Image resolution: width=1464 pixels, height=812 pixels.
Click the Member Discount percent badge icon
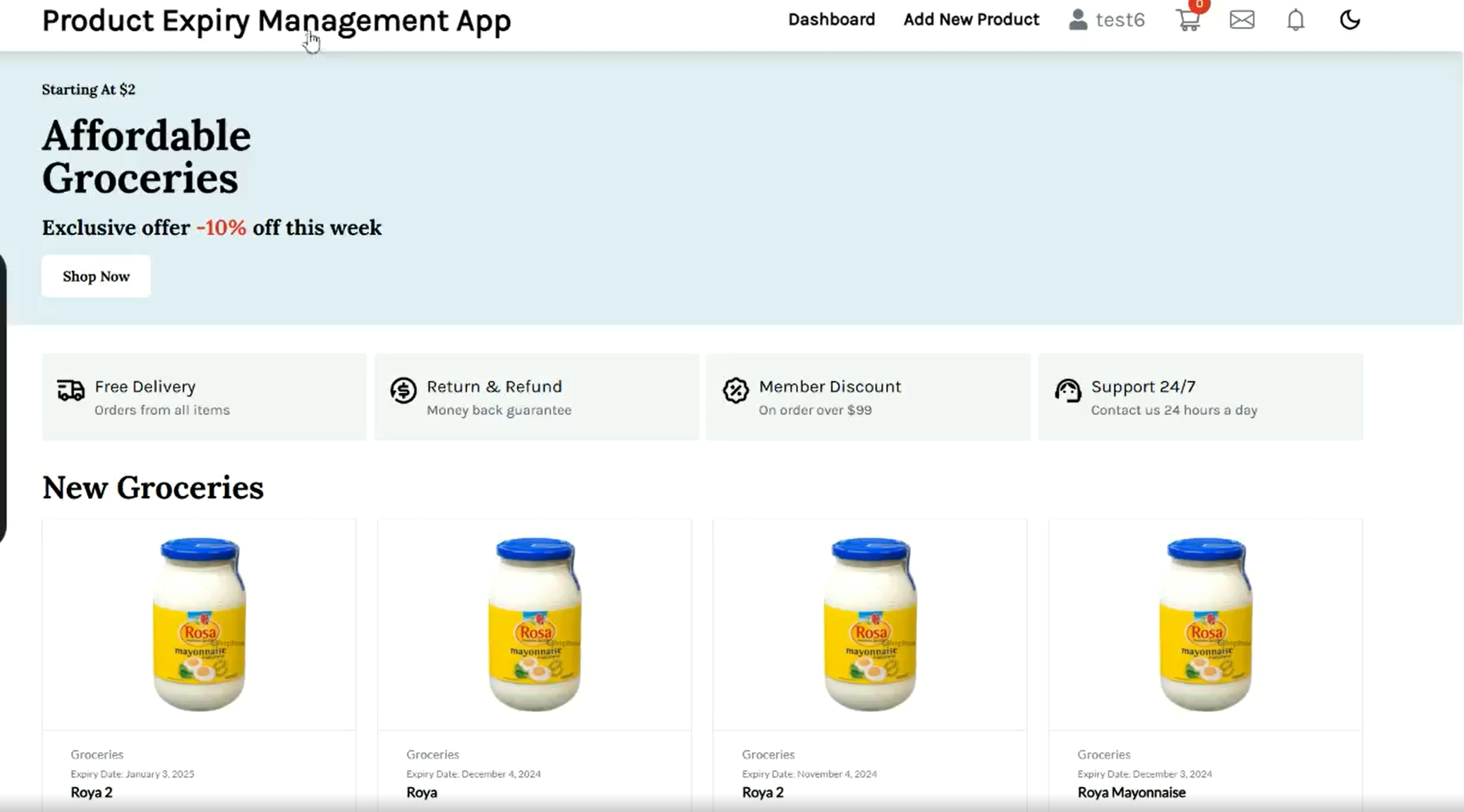point(735,390)
